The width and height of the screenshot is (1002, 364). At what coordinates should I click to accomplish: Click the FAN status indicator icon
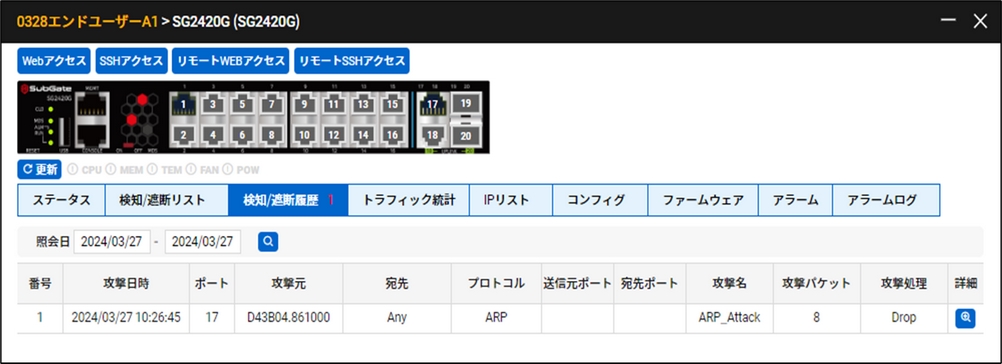tap(190, 170)
